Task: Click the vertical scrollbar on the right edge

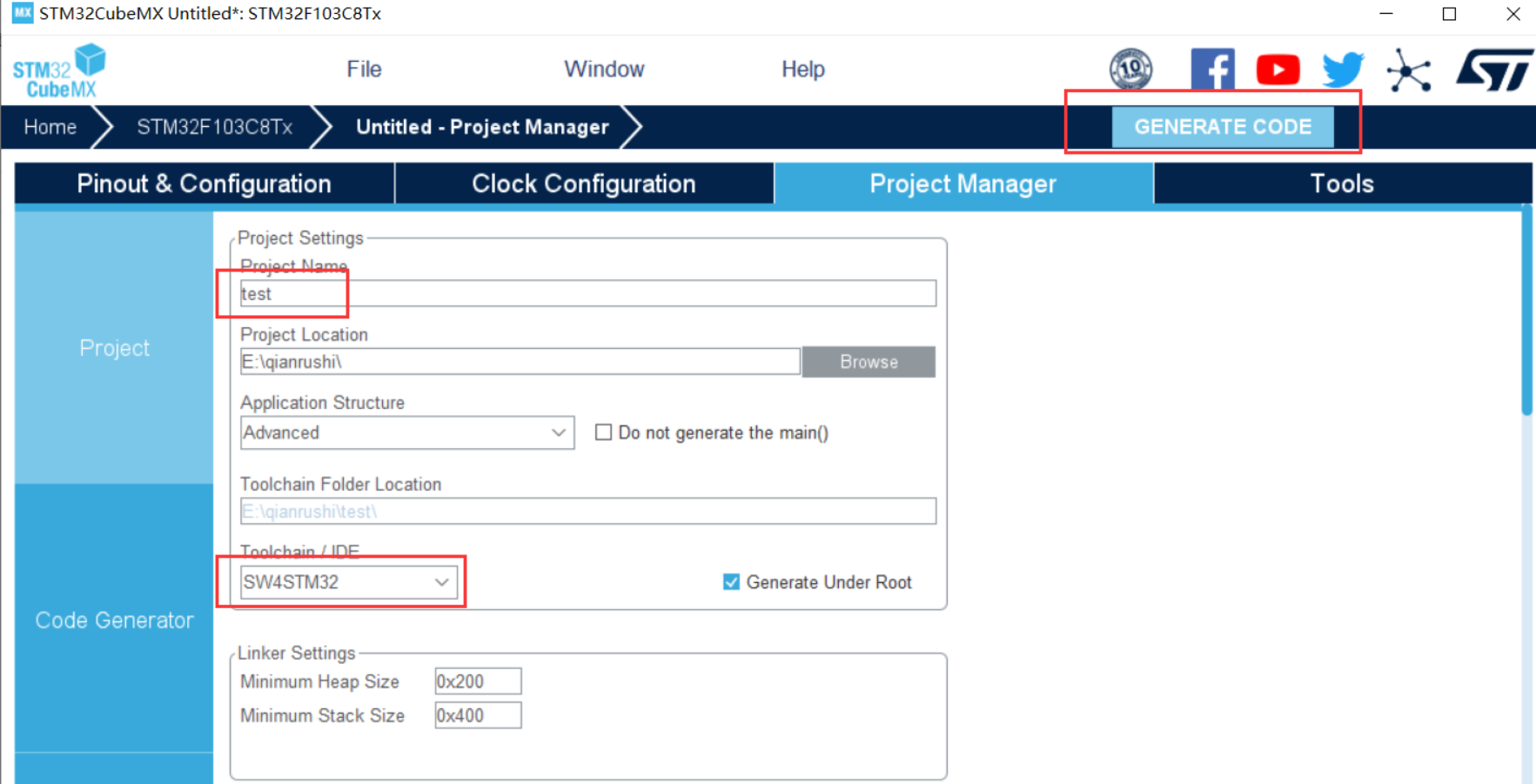Action: [x=1526, y=310]
